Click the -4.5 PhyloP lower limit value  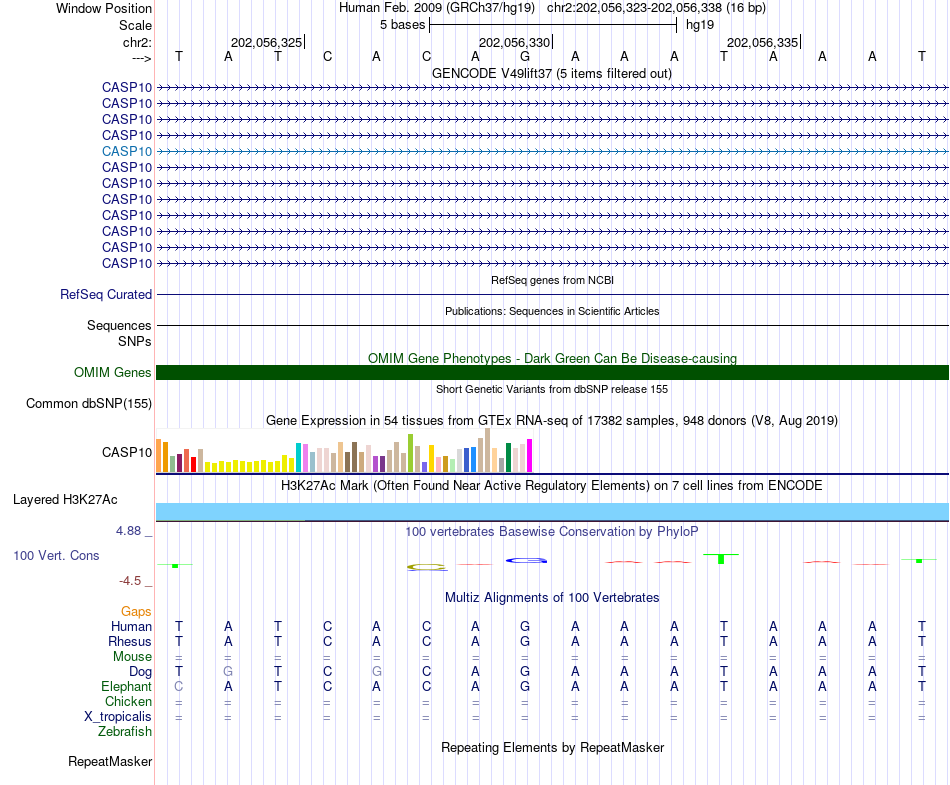130,581
